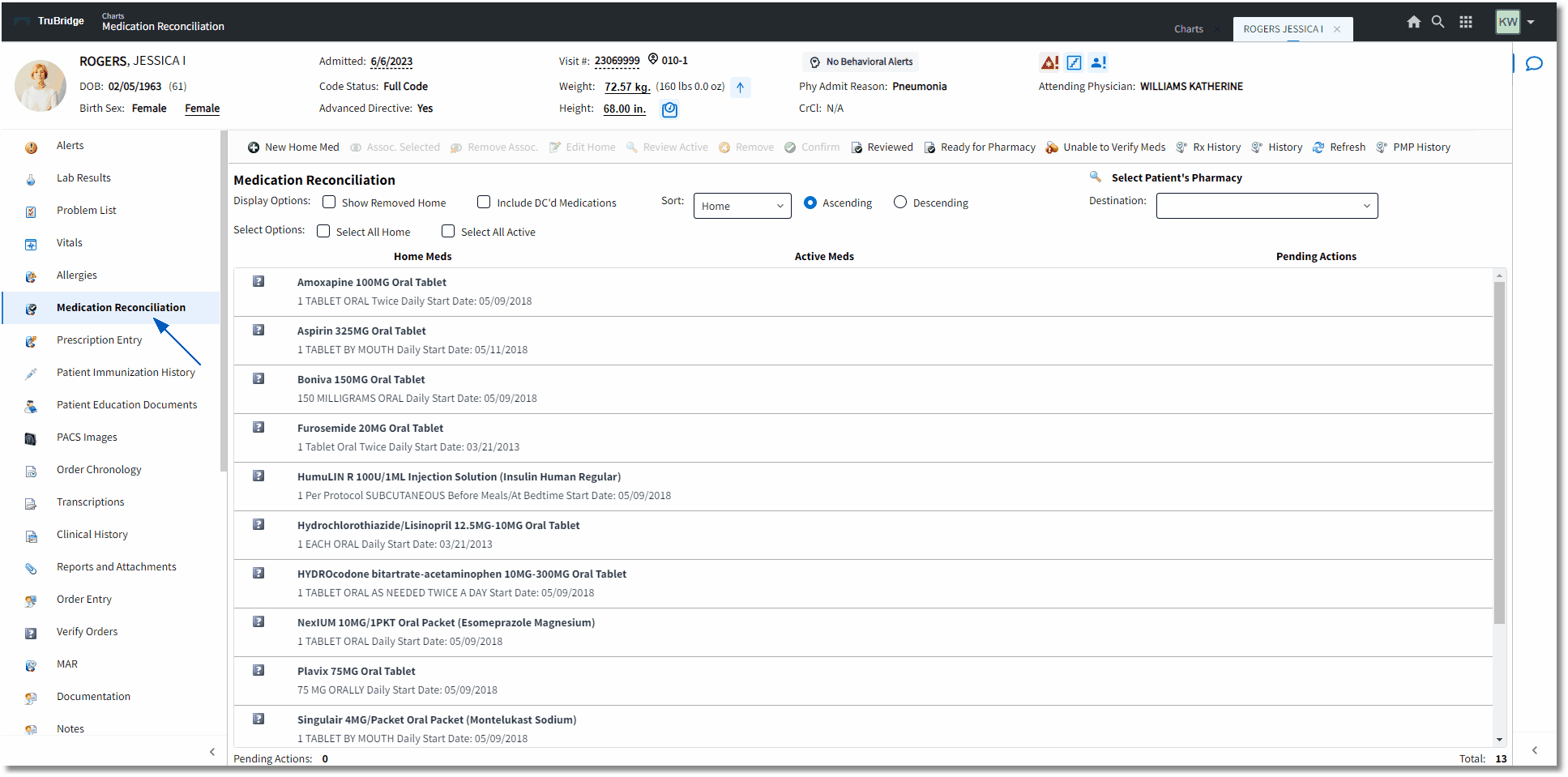Click the weight trend up-arrow icon
This screenshot has height=777, width=1568.
[x=740, y=88]
